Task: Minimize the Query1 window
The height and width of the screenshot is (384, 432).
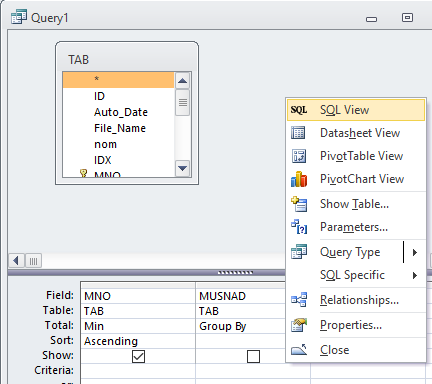Action: [x=371, y=19]
